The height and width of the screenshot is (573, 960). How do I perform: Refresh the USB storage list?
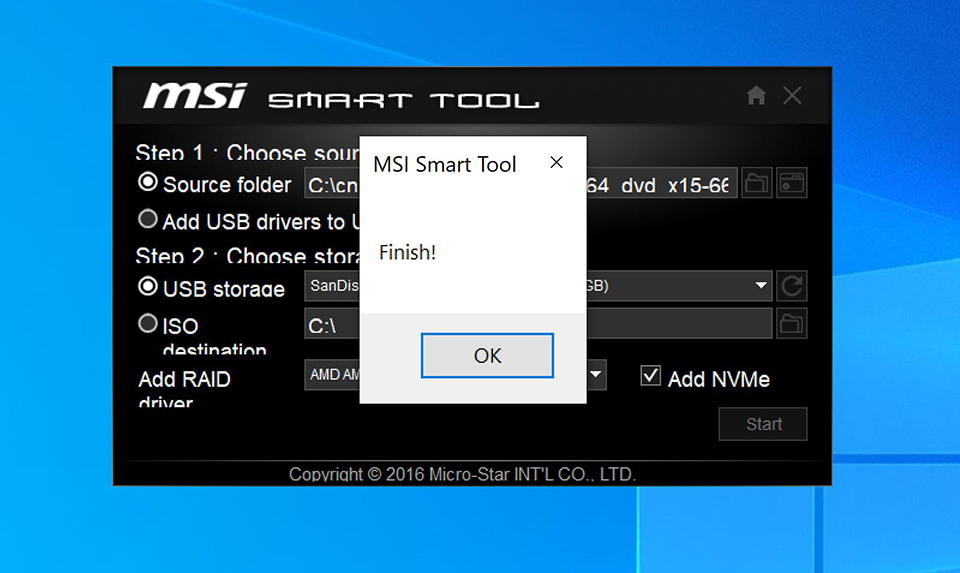792,286
